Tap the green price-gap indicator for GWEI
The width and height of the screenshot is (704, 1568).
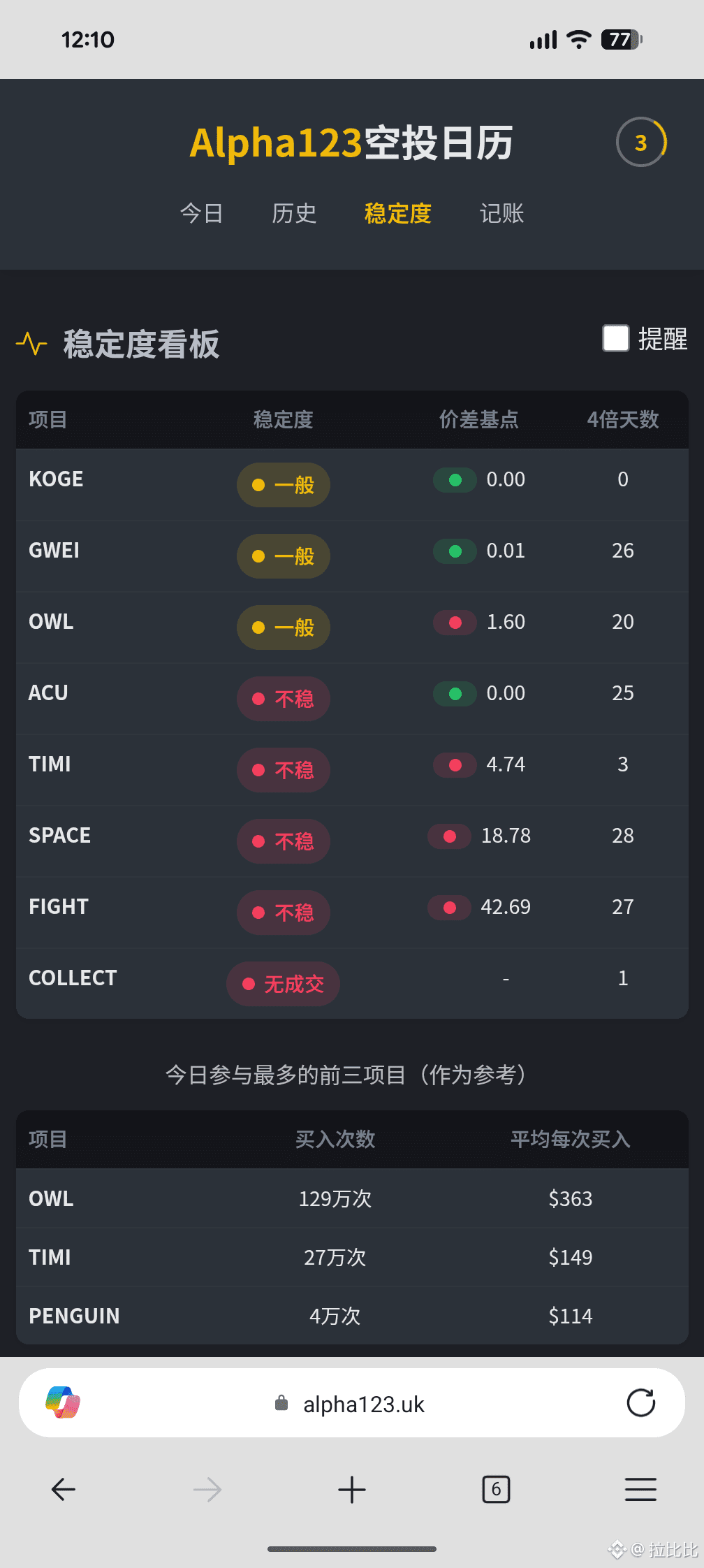(x=455, y=551)
